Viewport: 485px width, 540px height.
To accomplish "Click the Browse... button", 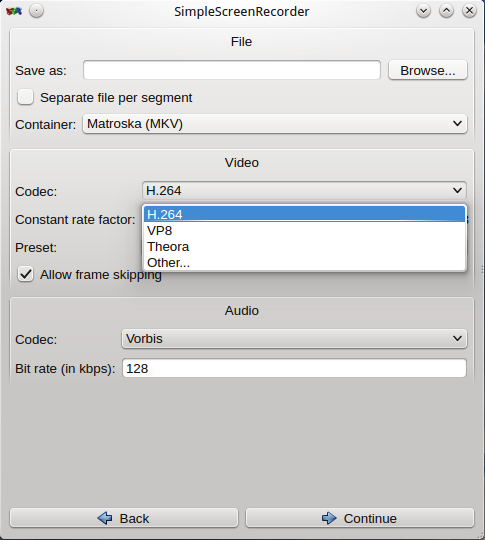I will [428, 70].
